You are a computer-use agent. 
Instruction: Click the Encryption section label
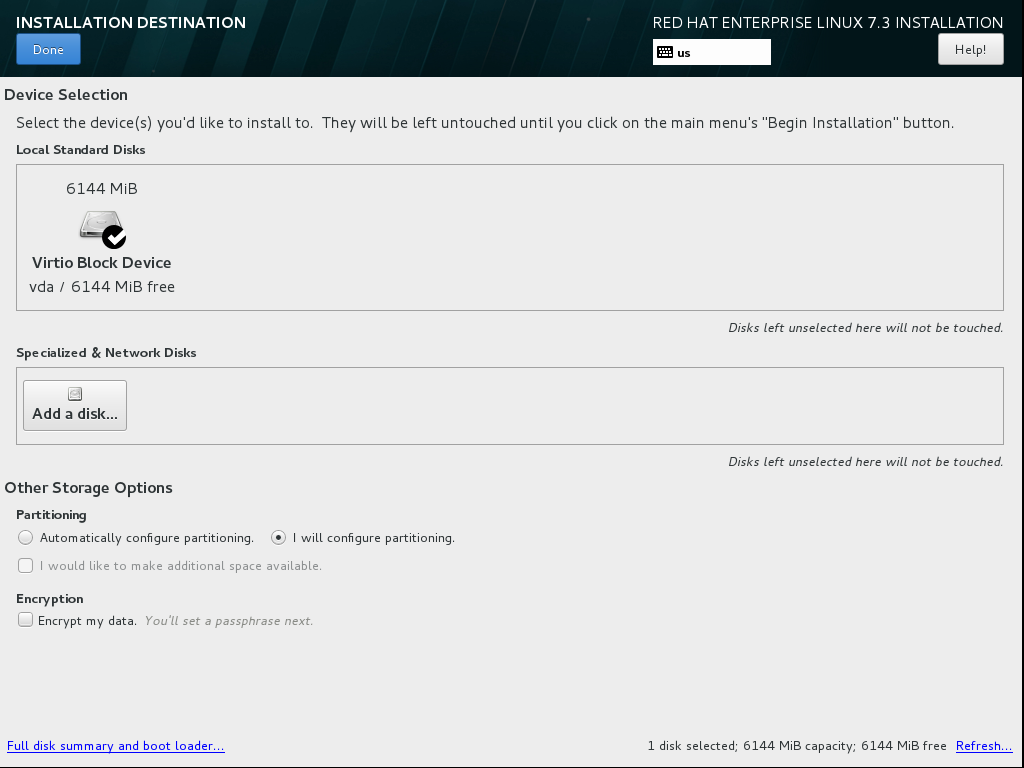(50, 599)
